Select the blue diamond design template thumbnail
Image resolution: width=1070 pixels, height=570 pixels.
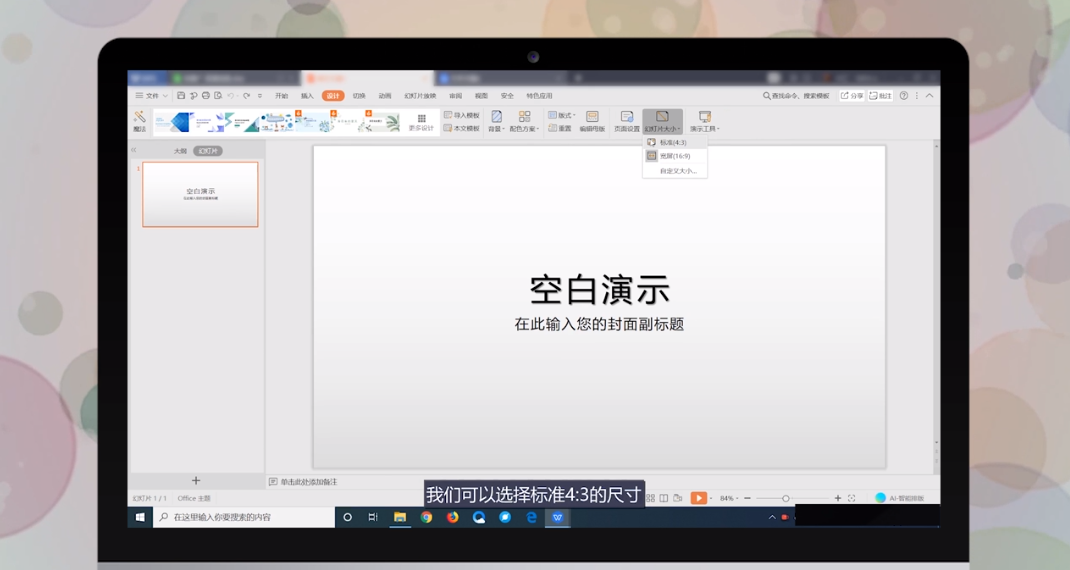(172, 122)
